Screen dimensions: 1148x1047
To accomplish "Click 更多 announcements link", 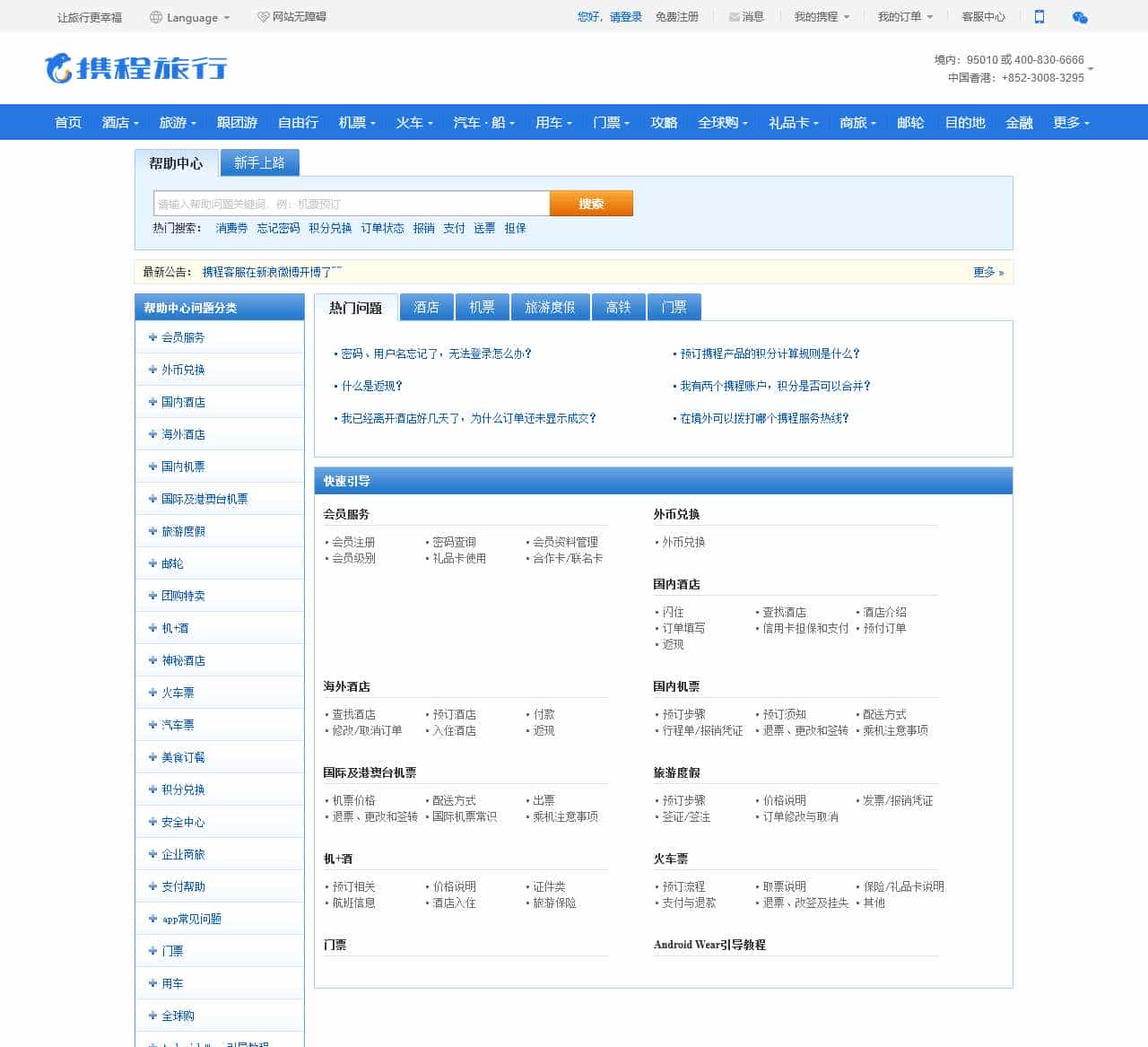I will click(x=988, y=272).
